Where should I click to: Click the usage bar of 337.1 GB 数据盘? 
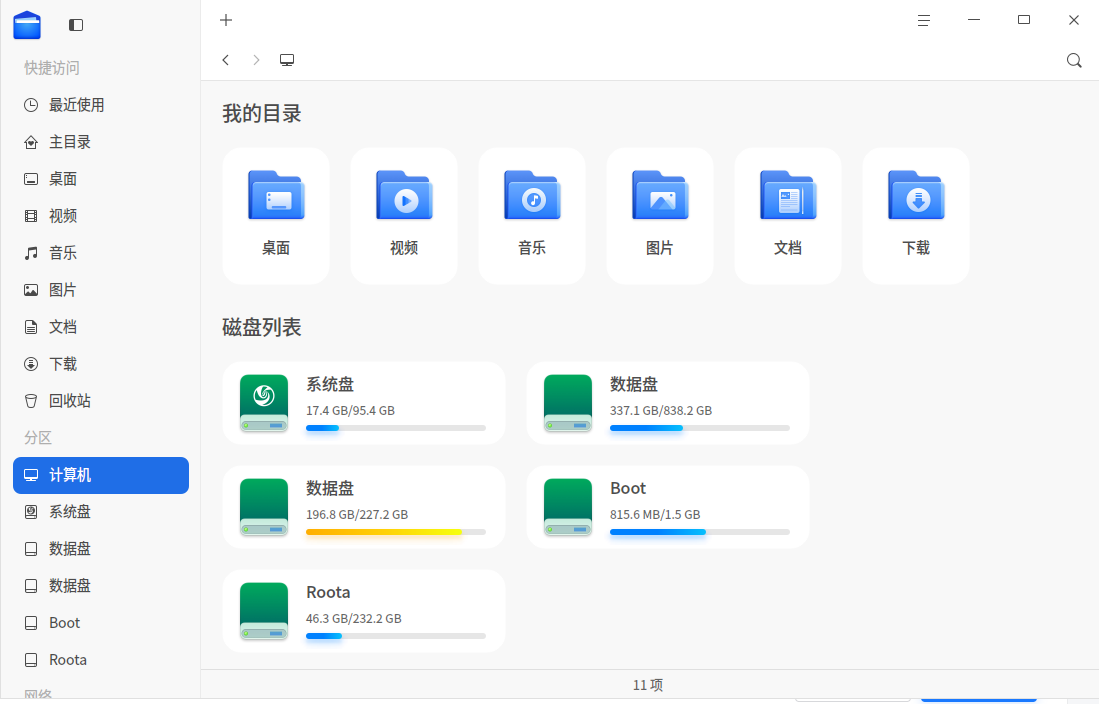point(699,428)
